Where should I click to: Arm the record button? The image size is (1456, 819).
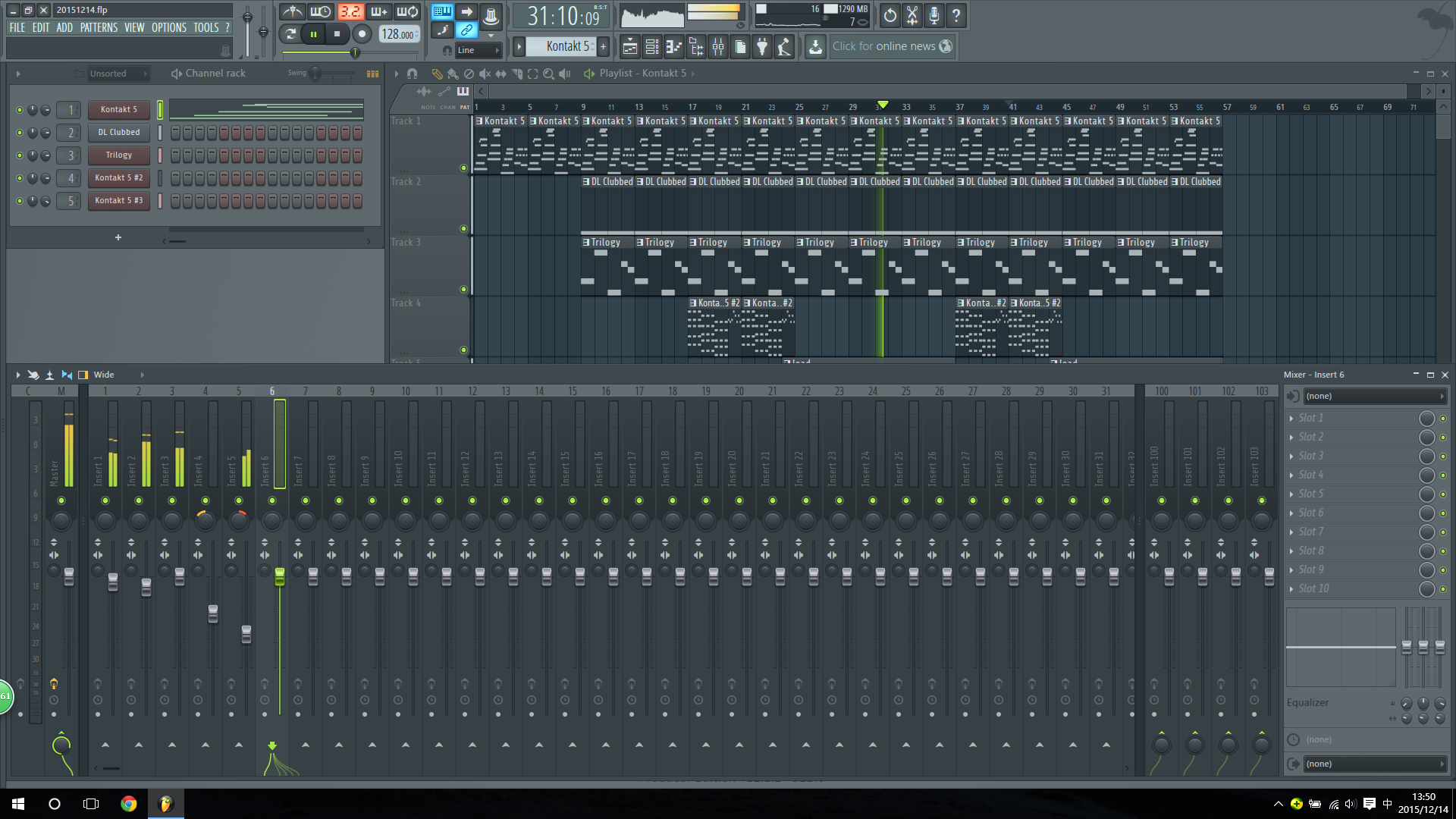tap(362, 33)
